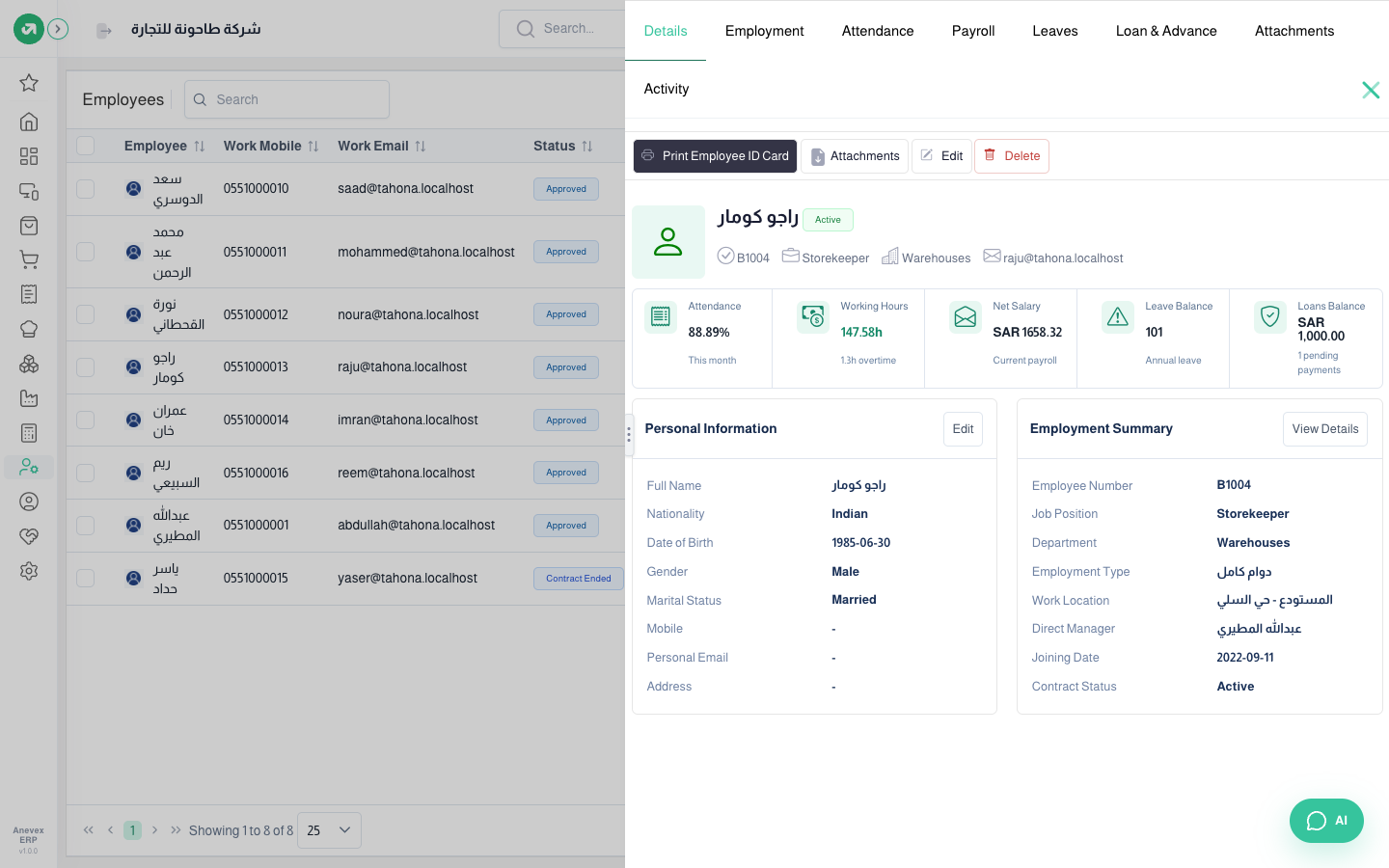
Task: Expand the sidebar with the arrow toggle
Action: [58, 29]
